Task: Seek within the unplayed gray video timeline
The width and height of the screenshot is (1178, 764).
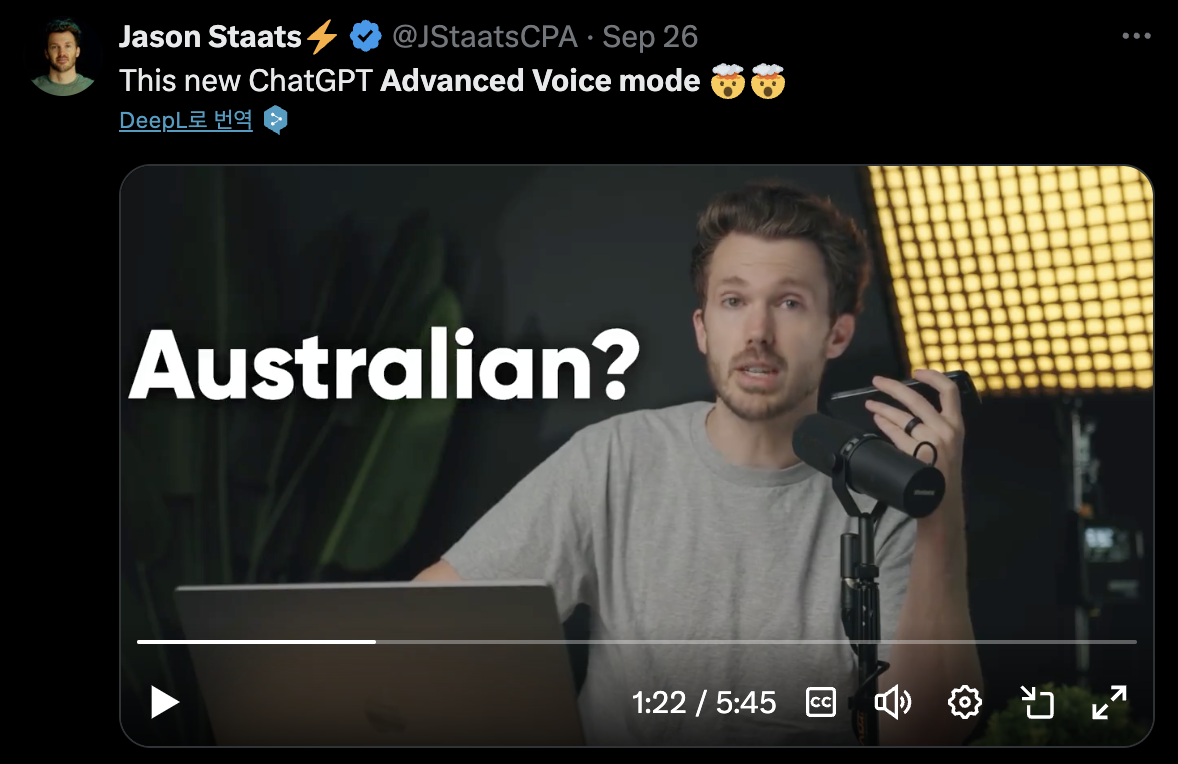Action: [x=756, y=642]
